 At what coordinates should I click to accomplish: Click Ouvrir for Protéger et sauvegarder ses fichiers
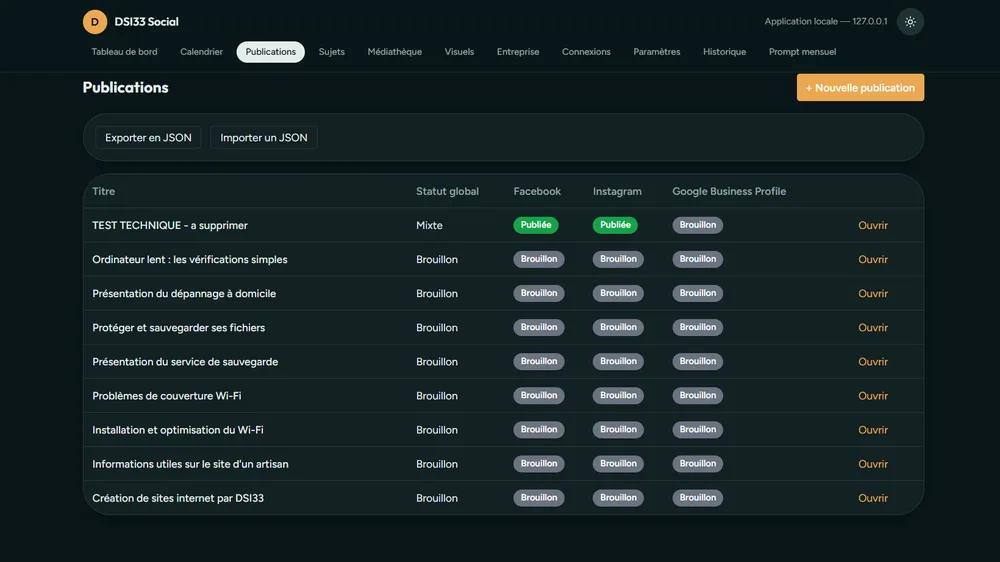coord(872,328)
